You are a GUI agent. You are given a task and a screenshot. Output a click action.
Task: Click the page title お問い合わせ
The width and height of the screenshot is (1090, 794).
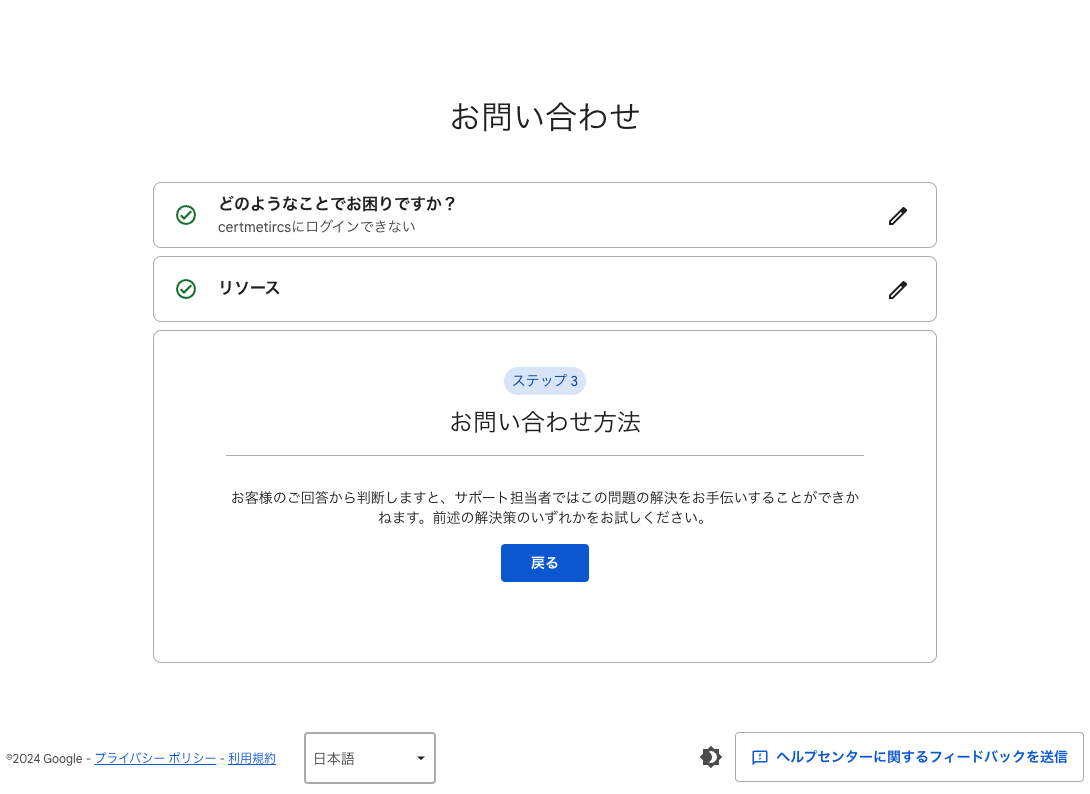544,117
